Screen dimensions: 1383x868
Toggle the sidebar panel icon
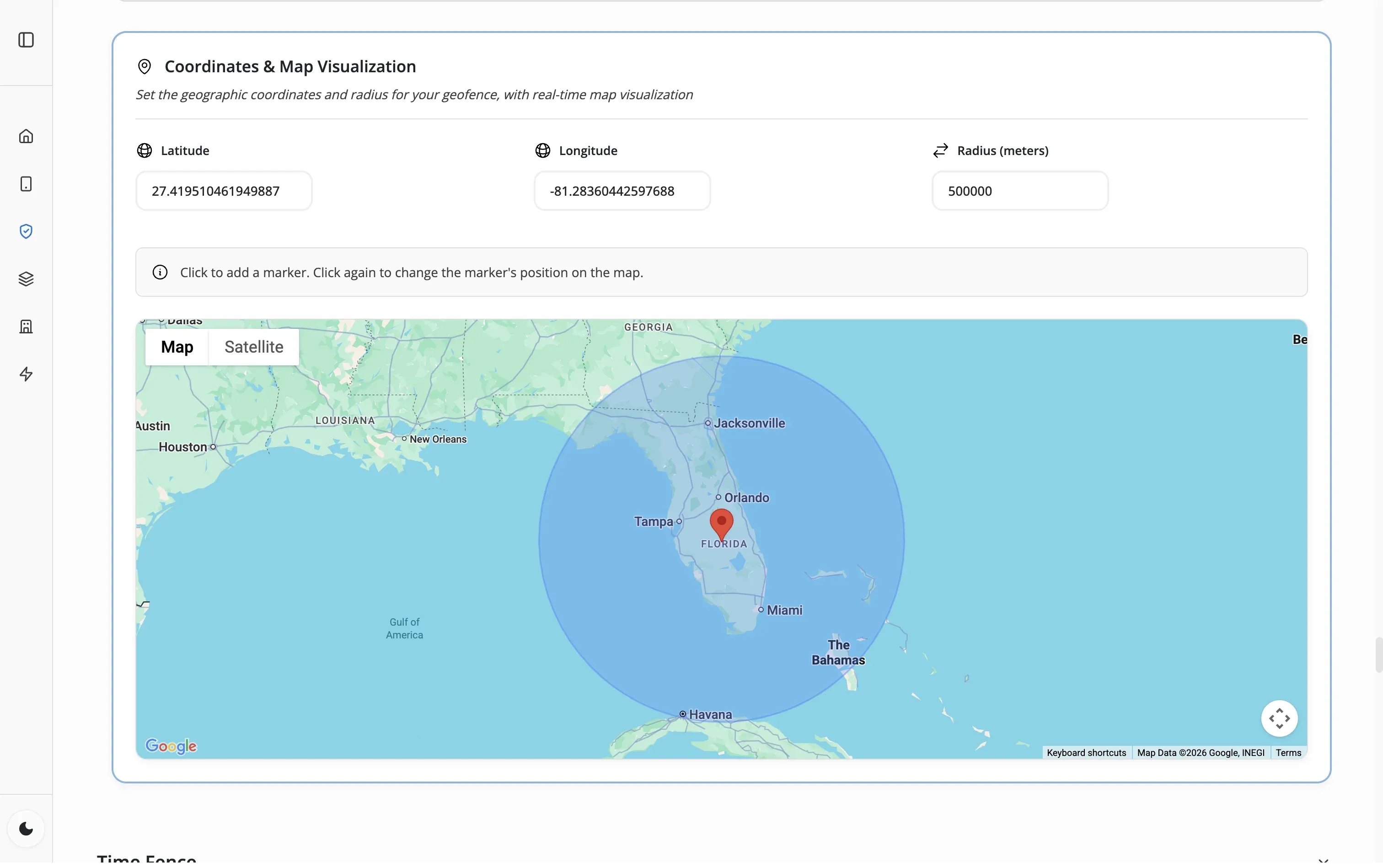26,40
